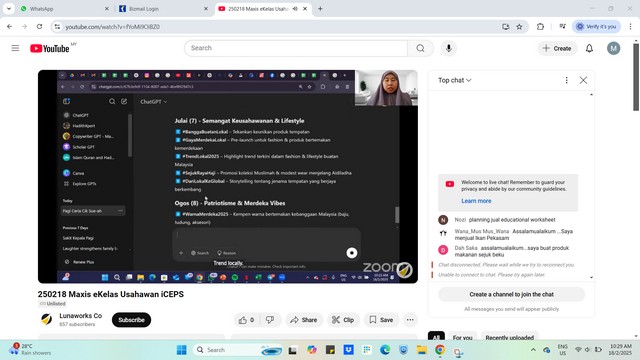640x360 pixels.
Task: Click the voice search microphone icon
Action: (x=449, y=48)
